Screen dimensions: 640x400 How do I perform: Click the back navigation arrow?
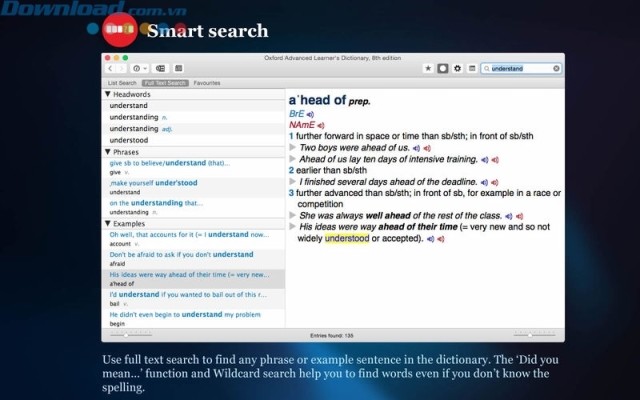tap(110, 69)
